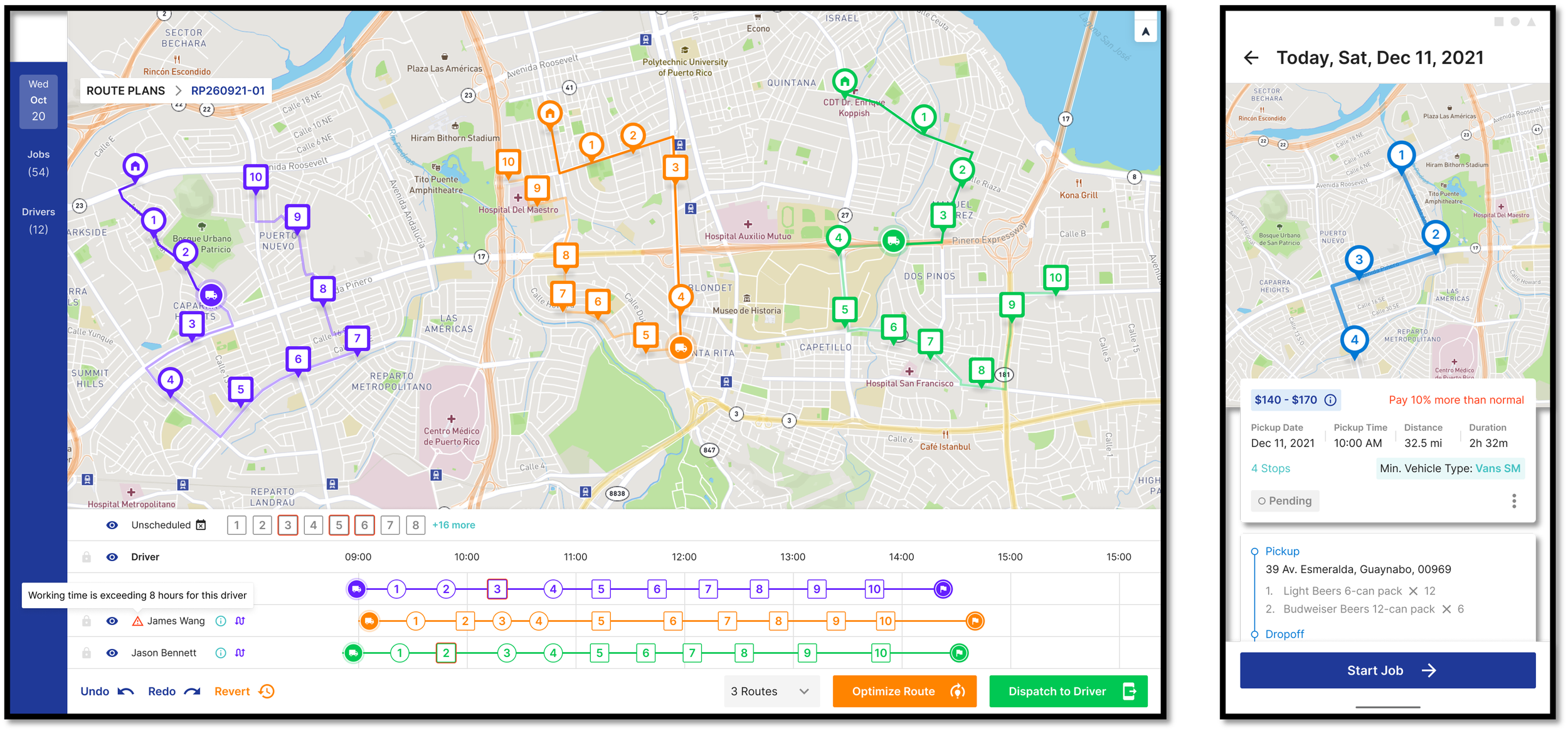
Task: Click the north arrow compass on the map
Action: point(1146,30)
